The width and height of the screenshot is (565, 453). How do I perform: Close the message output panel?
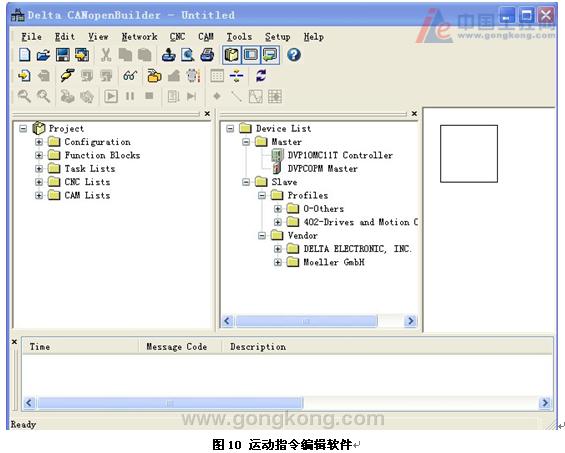[14, 341]
